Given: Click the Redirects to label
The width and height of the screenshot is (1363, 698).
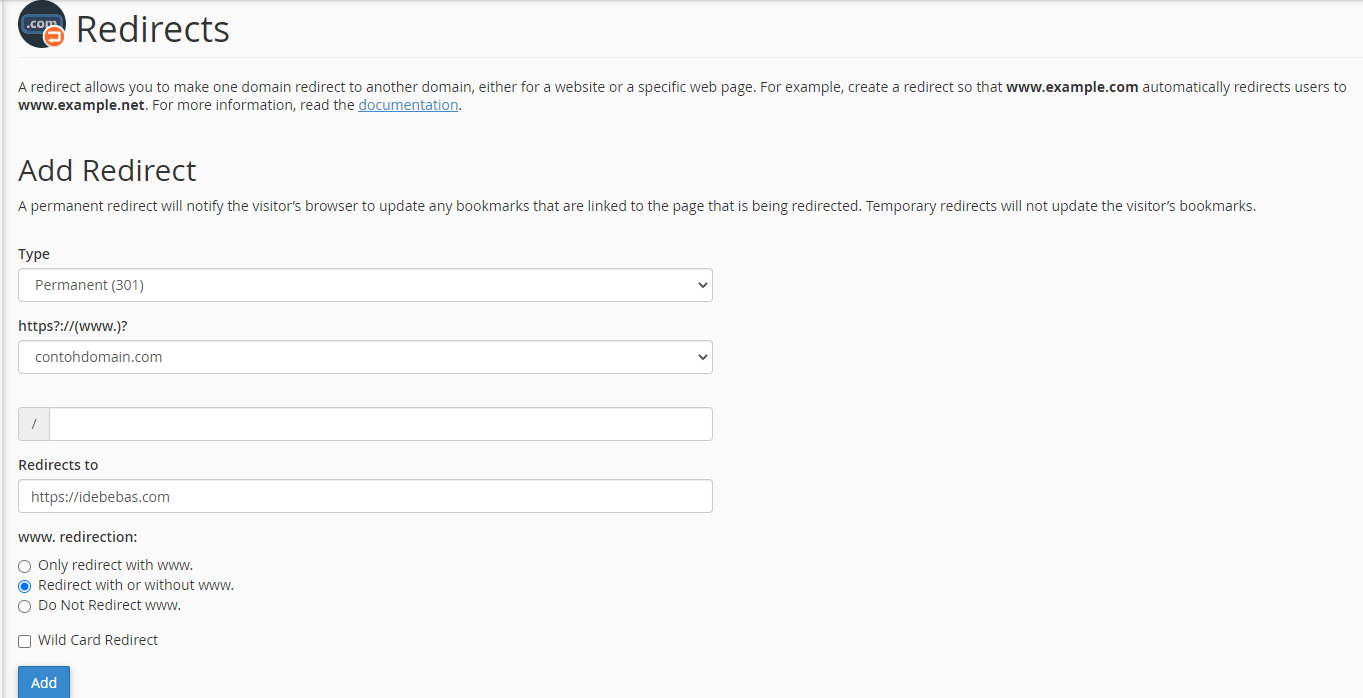Looking at the screenshot, I should click(58, 464).
